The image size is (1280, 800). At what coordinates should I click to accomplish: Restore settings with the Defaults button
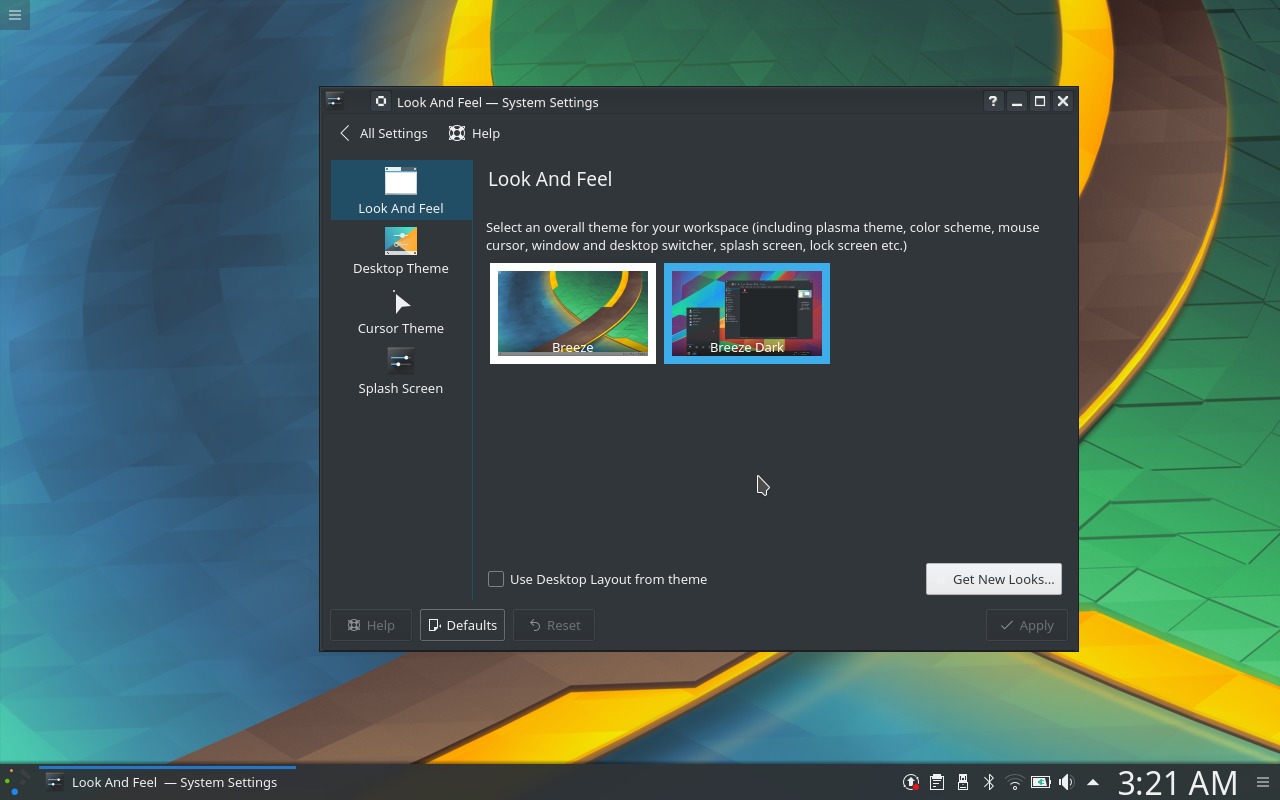click(x=462, y=624)
